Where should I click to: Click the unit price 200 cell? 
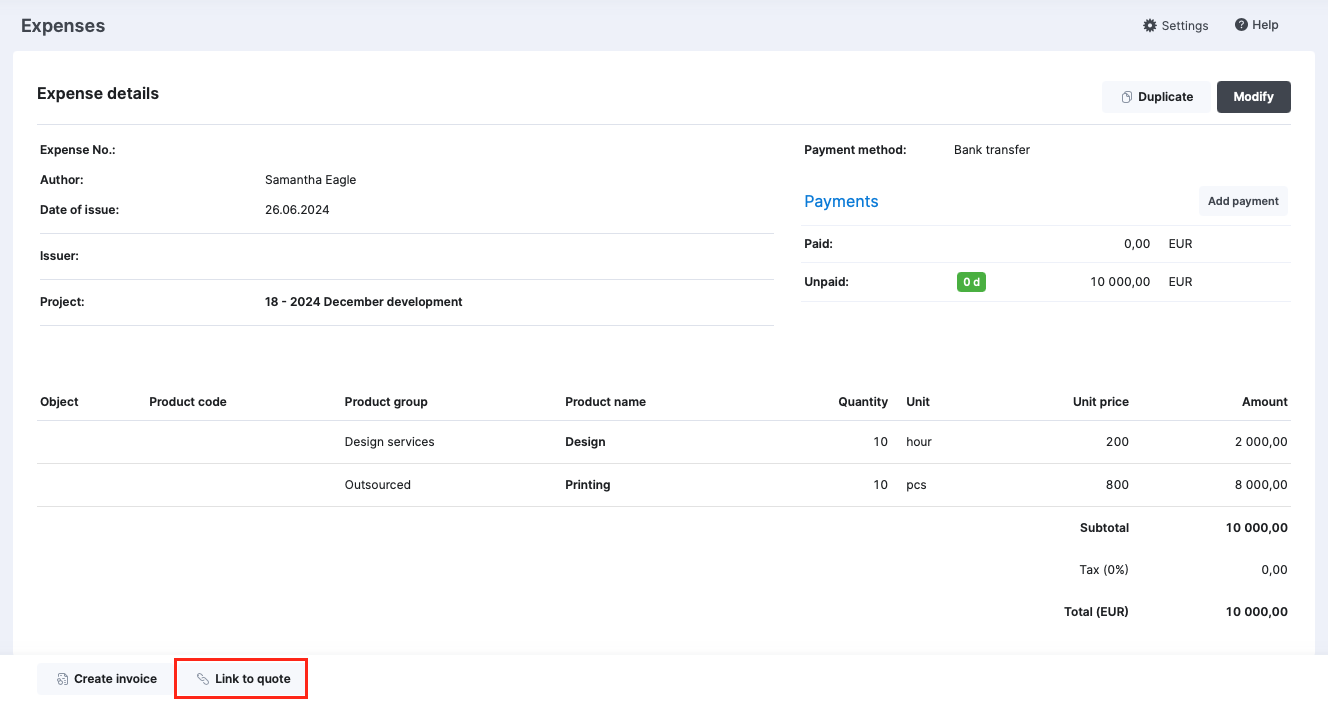1117,442
